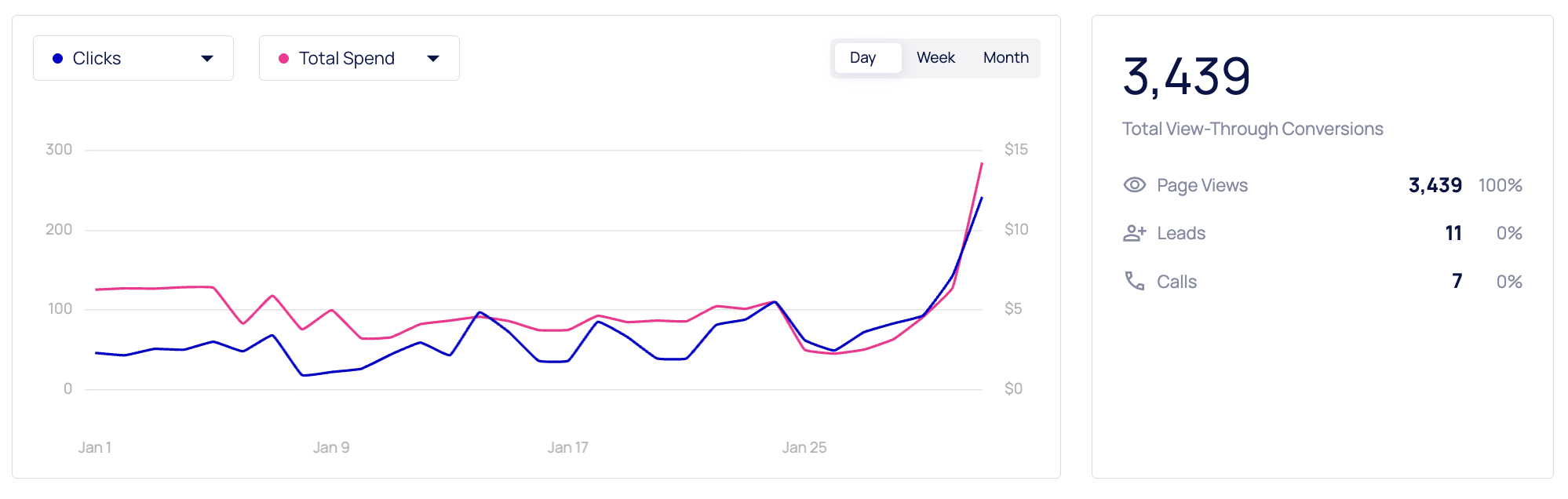Click the Calls phone icon

click(x=1134, y=281)
